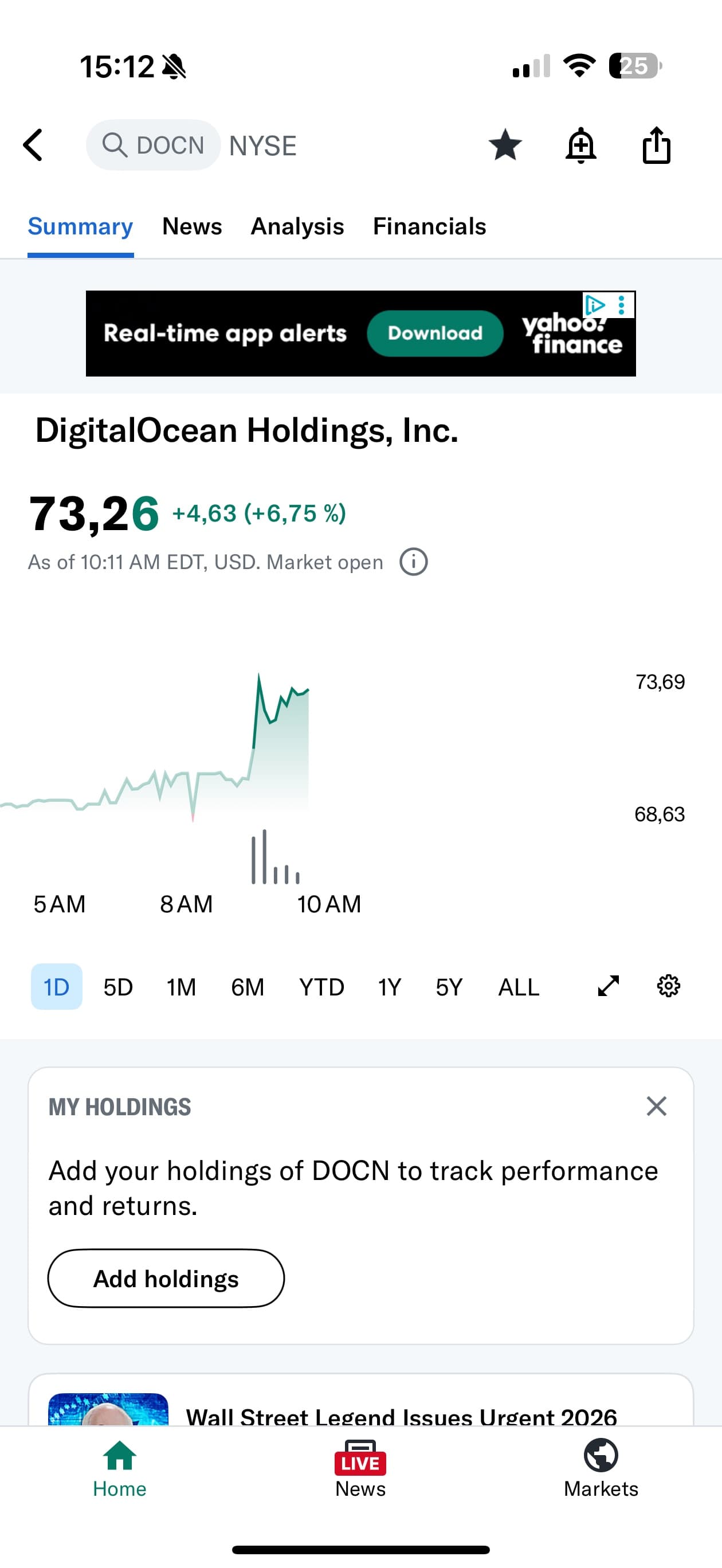Tap the DOCN search field

click(x=154, y=145)
